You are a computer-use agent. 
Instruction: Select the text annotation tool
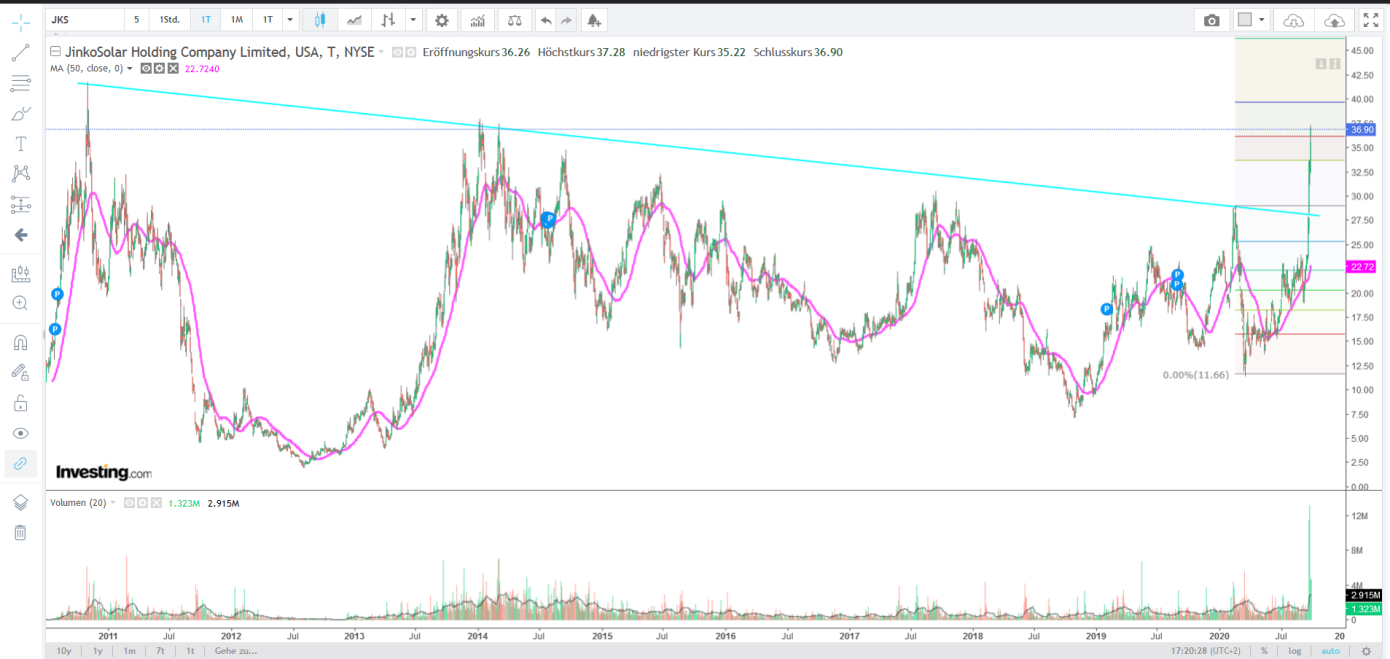coord(20,144)
